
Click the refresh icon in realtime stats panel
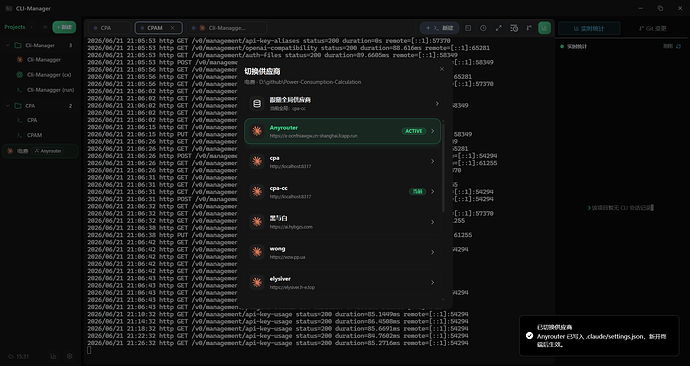(678, 46)
